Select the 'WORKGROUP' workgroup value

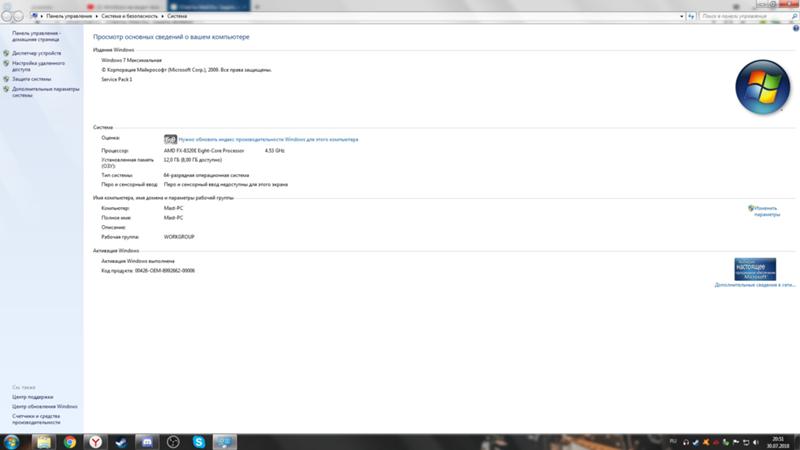tap(179, 237)
